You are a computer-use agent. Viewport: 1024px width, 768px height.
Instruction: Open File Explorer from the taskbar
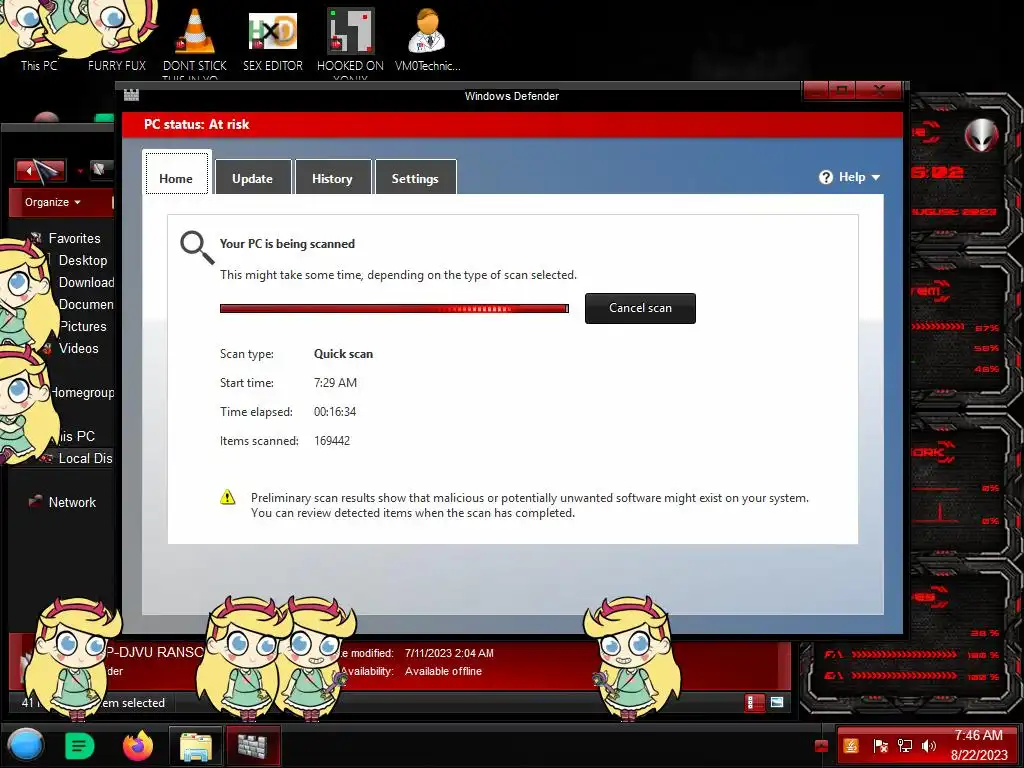coord(195,746)
